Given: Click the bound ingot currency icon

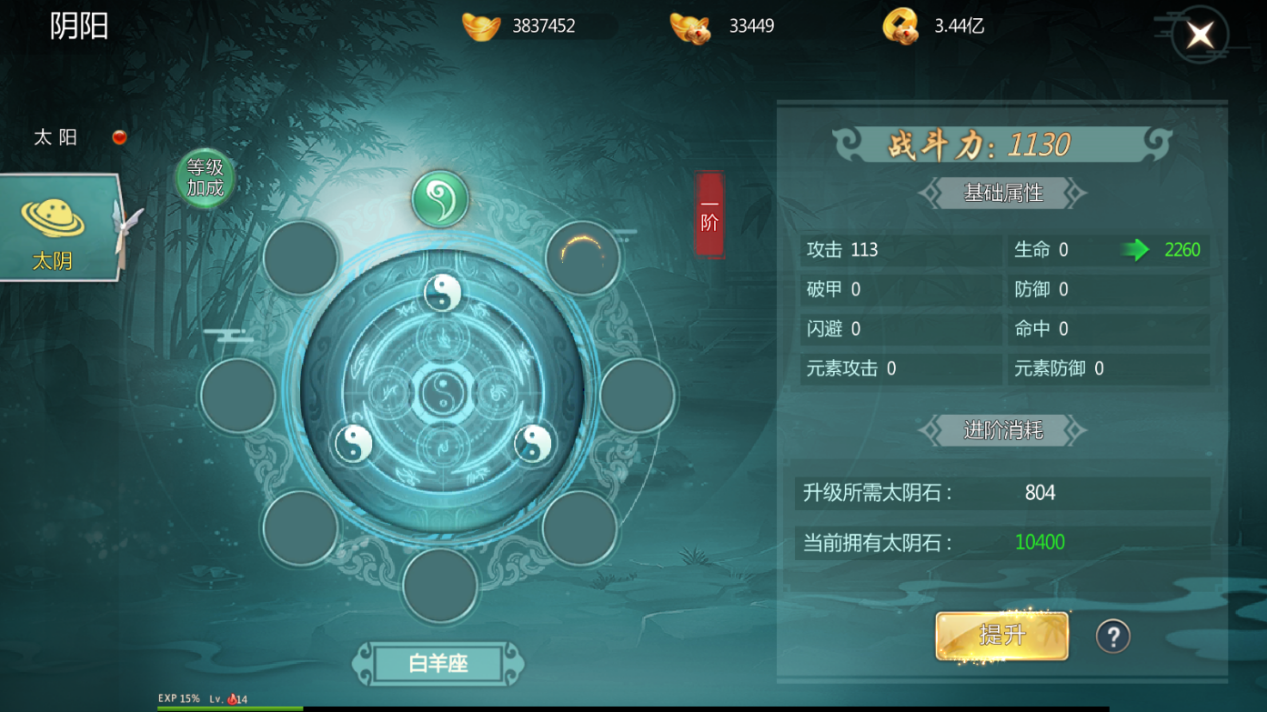Looking at the screenshot, I should (690, 27).
